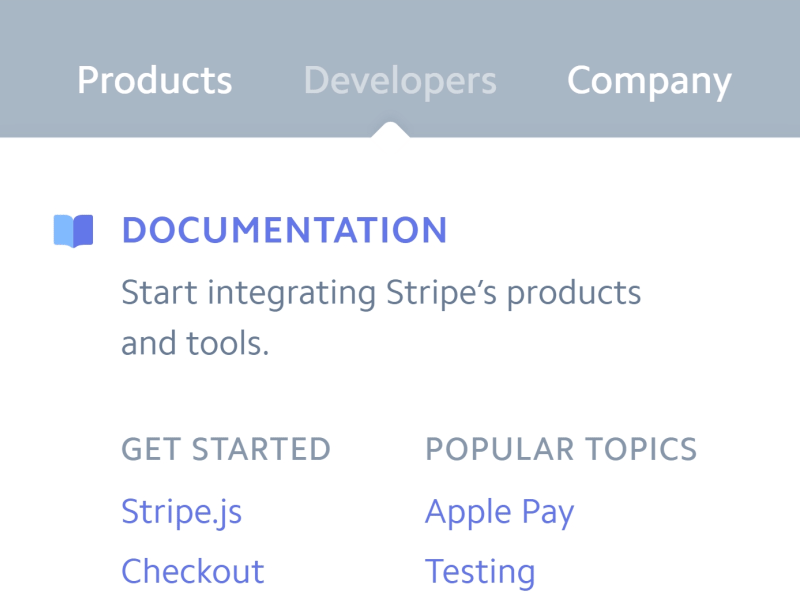Screen dimensions: 800x600
Task: Click the Documentation book icon
Action: 73,231
